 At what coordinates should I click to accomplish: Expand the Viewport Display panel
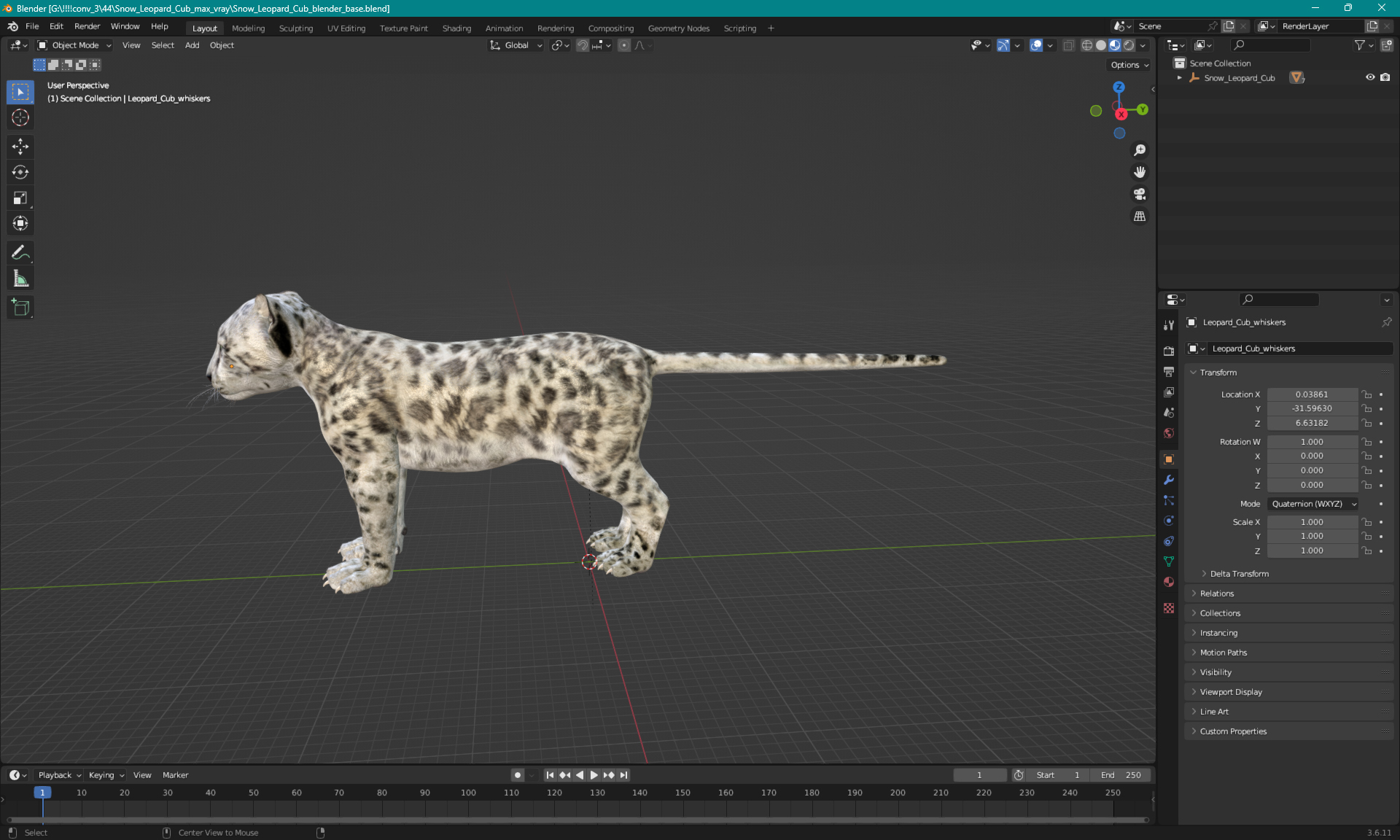click(1231, 692)
